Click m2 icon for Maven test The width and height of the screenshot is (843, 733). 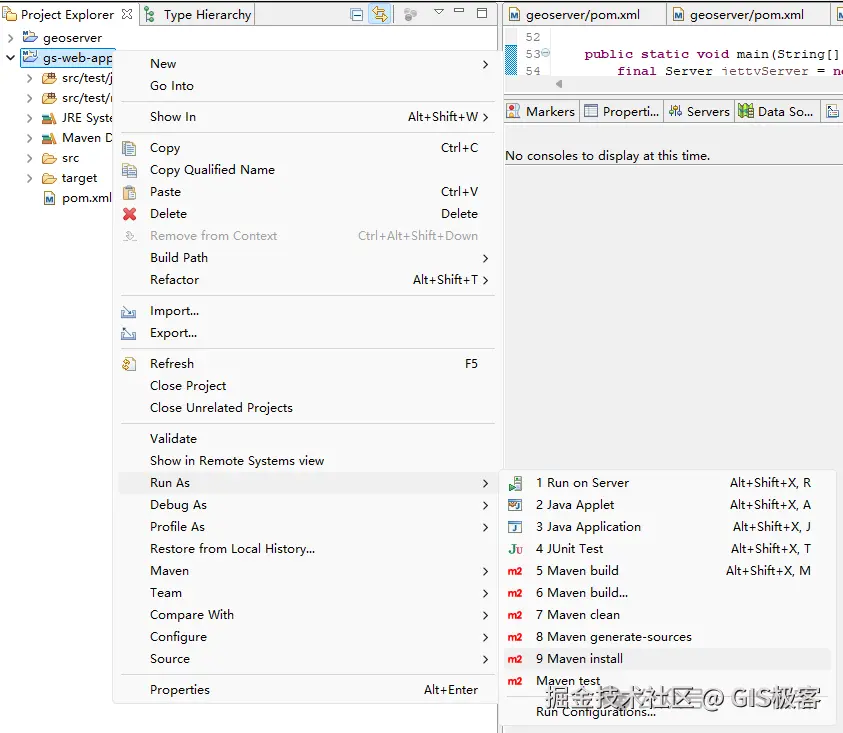point(515,681)
